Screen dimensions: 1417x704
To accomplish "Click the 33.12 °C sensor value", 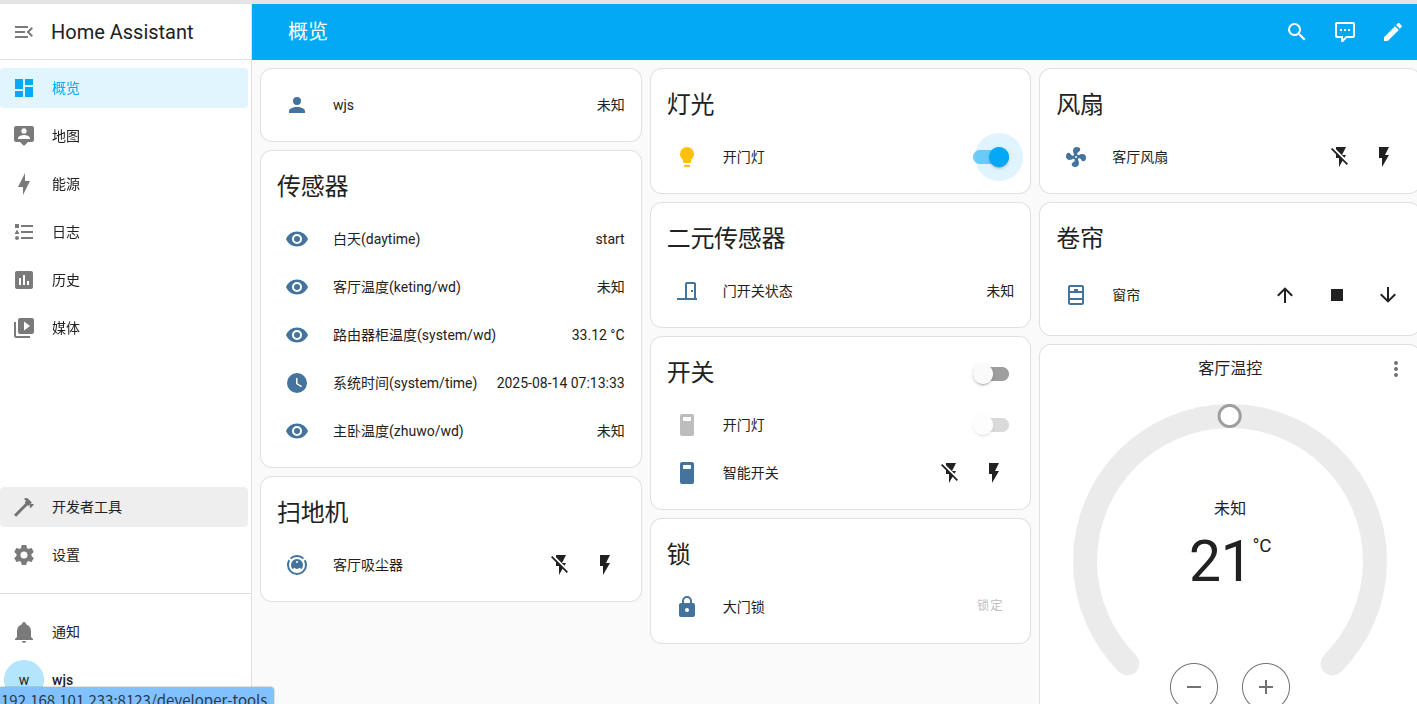I will coord(598,335).
